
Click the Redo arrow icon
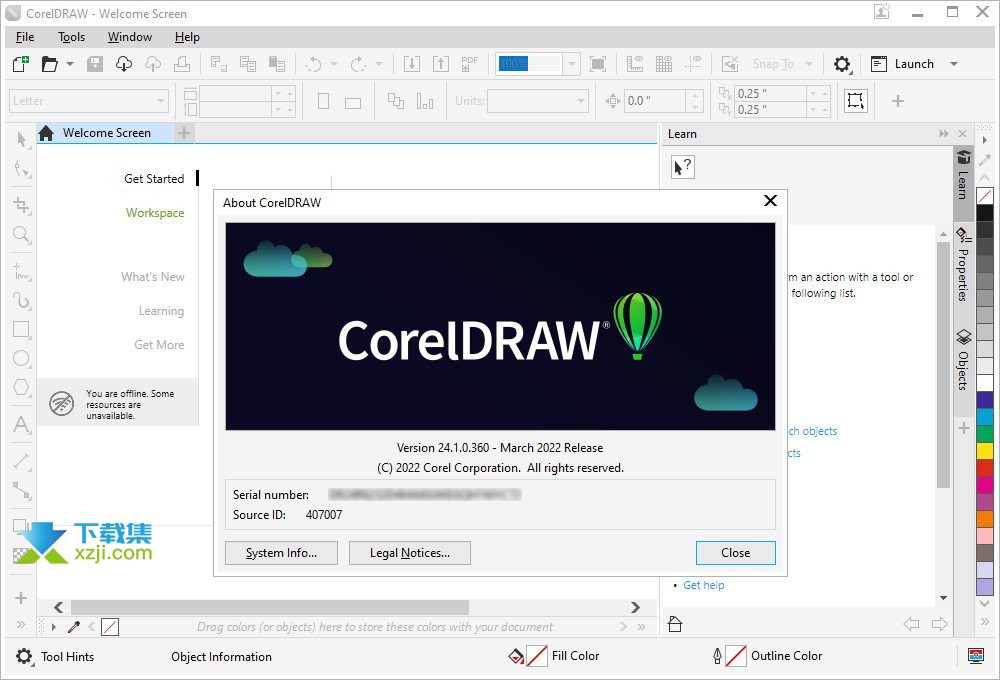click(x=358, y=64)
